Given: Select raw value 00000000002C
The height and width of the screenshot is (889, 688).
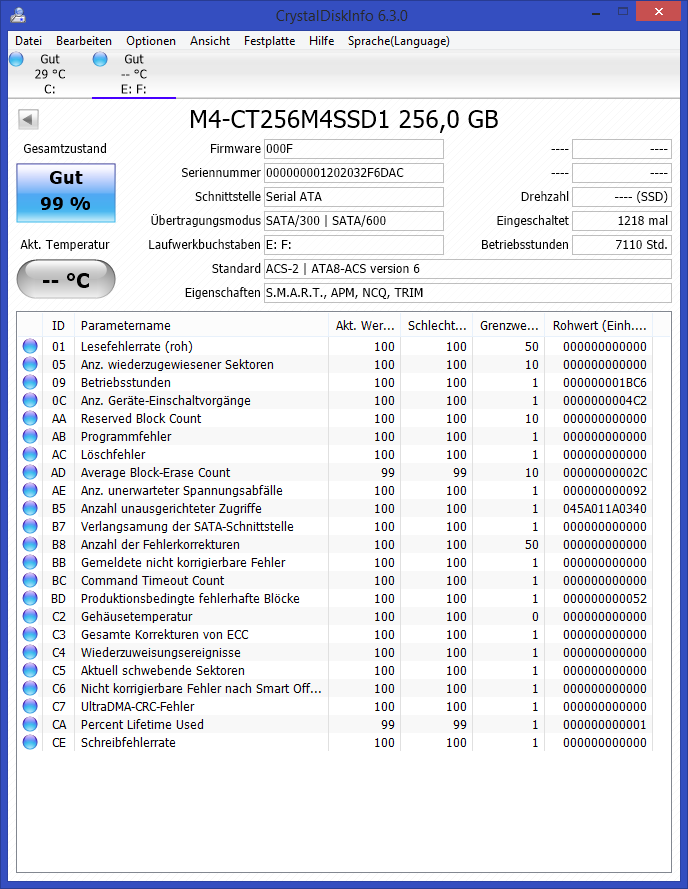Looking at the screenshot, I should pos(605,473).
